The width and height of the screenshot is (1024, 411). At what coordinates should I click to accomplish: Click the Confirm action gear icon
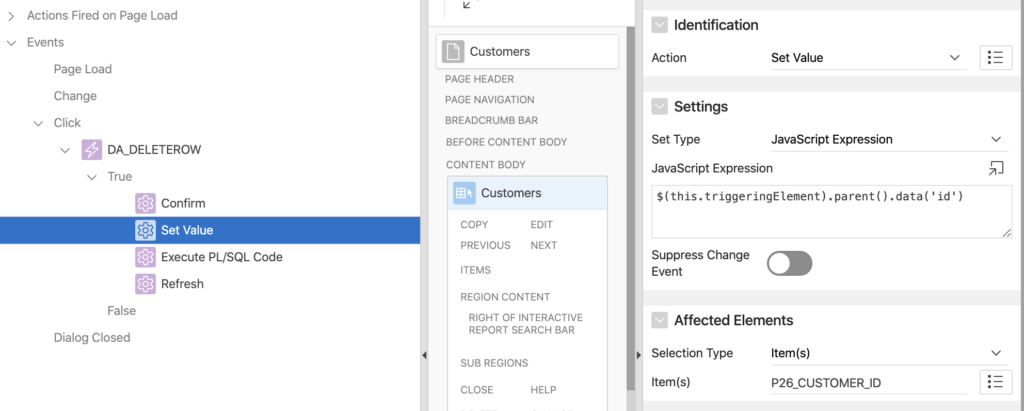click(145, 203)
